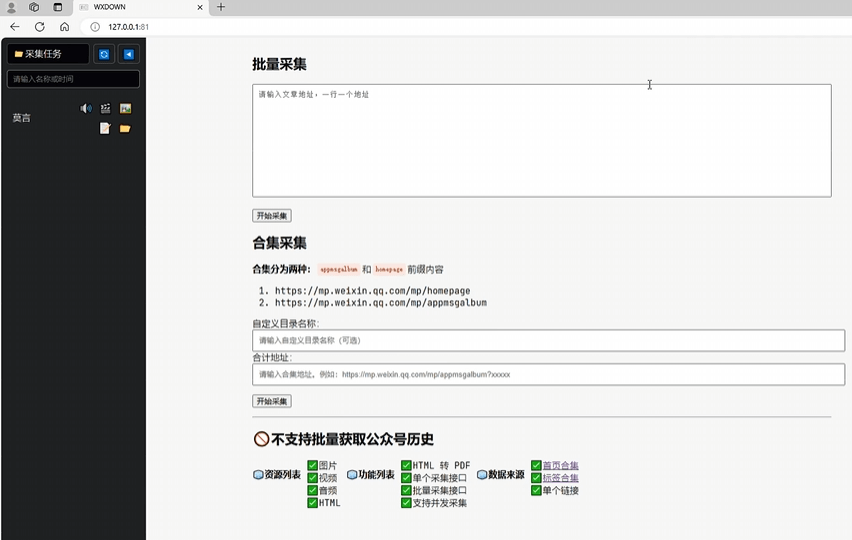Open the speaker audio icon for 莫言

86,108
